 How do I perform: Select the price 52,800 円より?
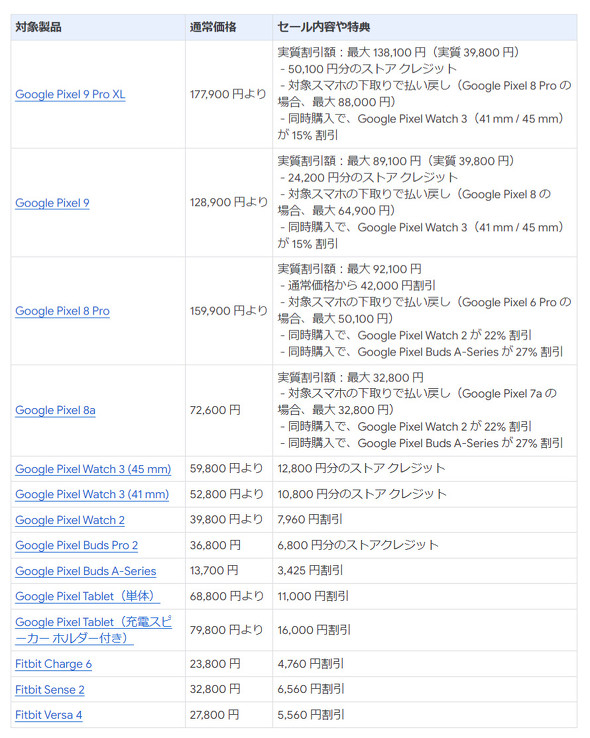click(x=226, y=494)
